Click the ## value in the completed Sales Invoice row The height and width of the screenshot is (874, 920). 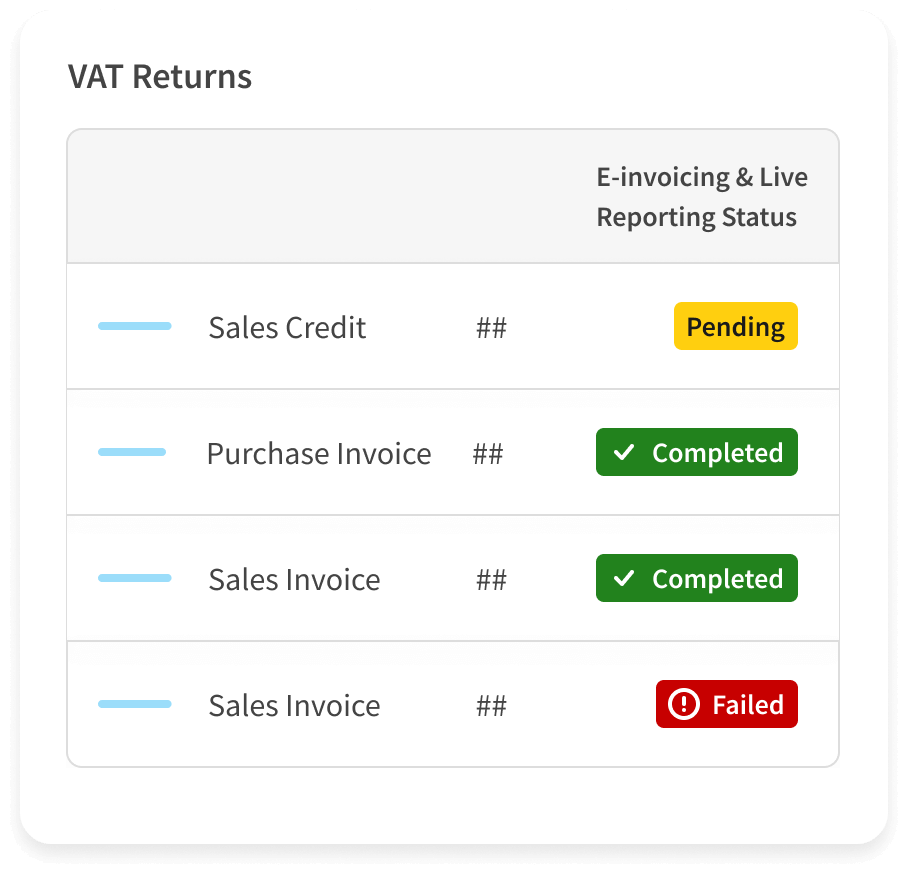(491, 580)
